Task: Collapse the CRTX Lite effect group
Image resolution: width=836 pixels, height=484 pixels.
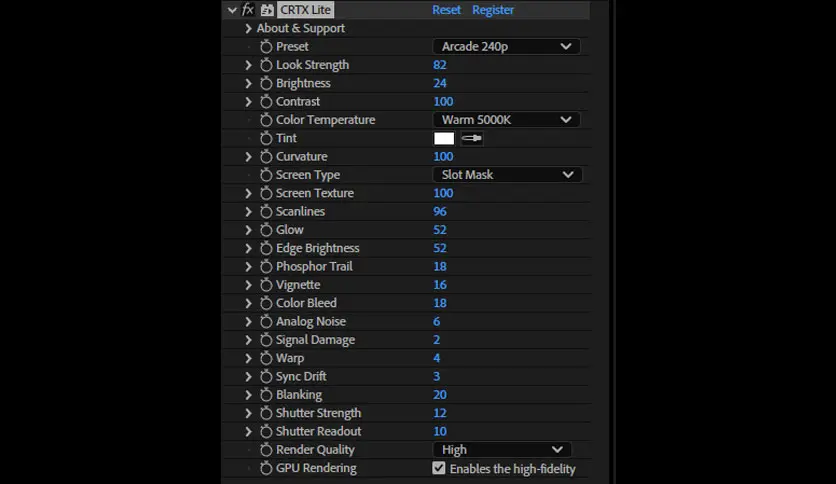Action: (232, 10)
